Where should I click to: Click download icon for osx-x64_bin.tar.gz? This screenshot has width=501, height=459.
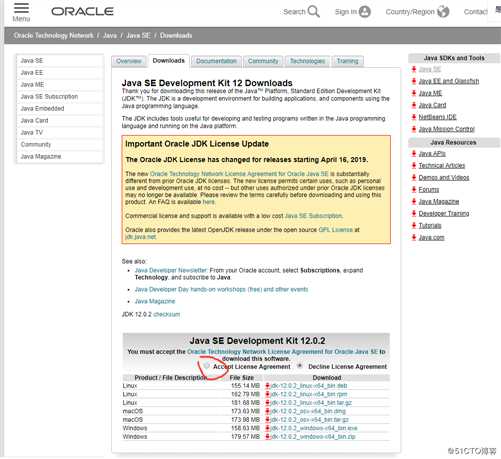click(x=267, y=420)
